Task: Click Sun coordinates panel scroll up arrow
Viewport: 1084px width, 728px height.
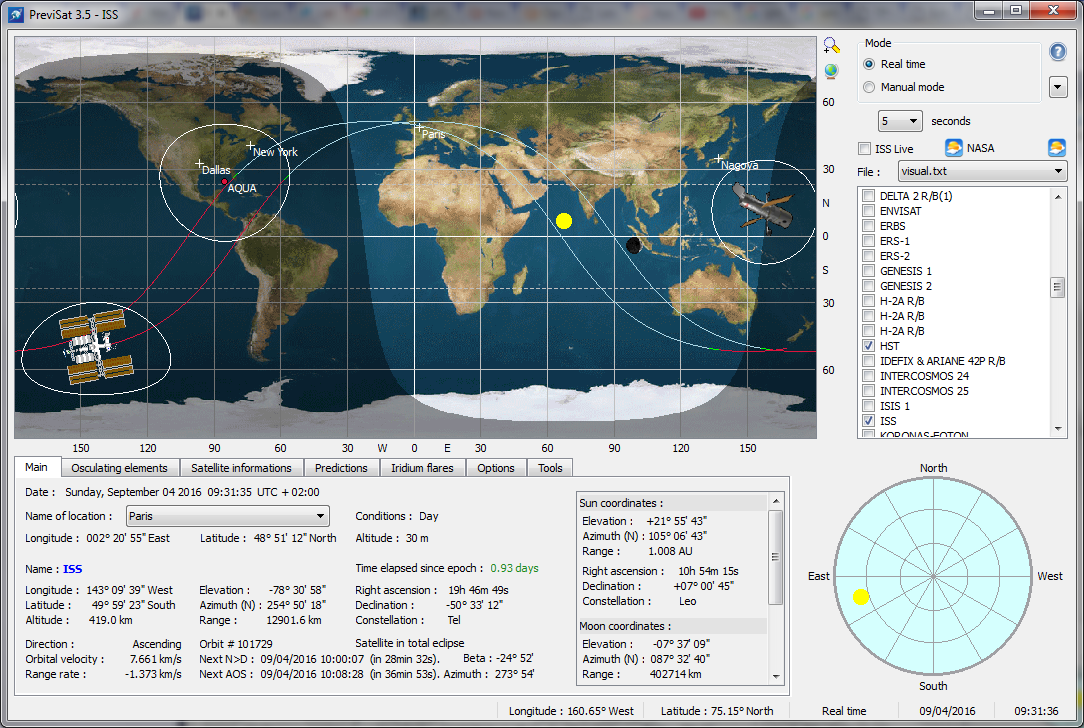Action: tap(776, 501)
